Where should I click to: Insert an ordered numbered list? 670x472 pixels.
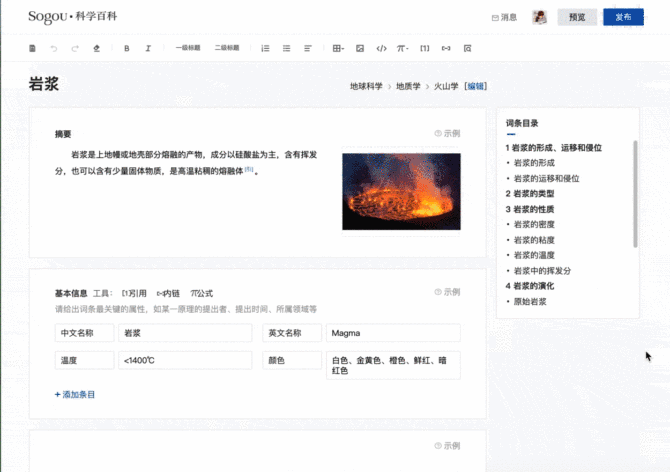click(265, 48)
